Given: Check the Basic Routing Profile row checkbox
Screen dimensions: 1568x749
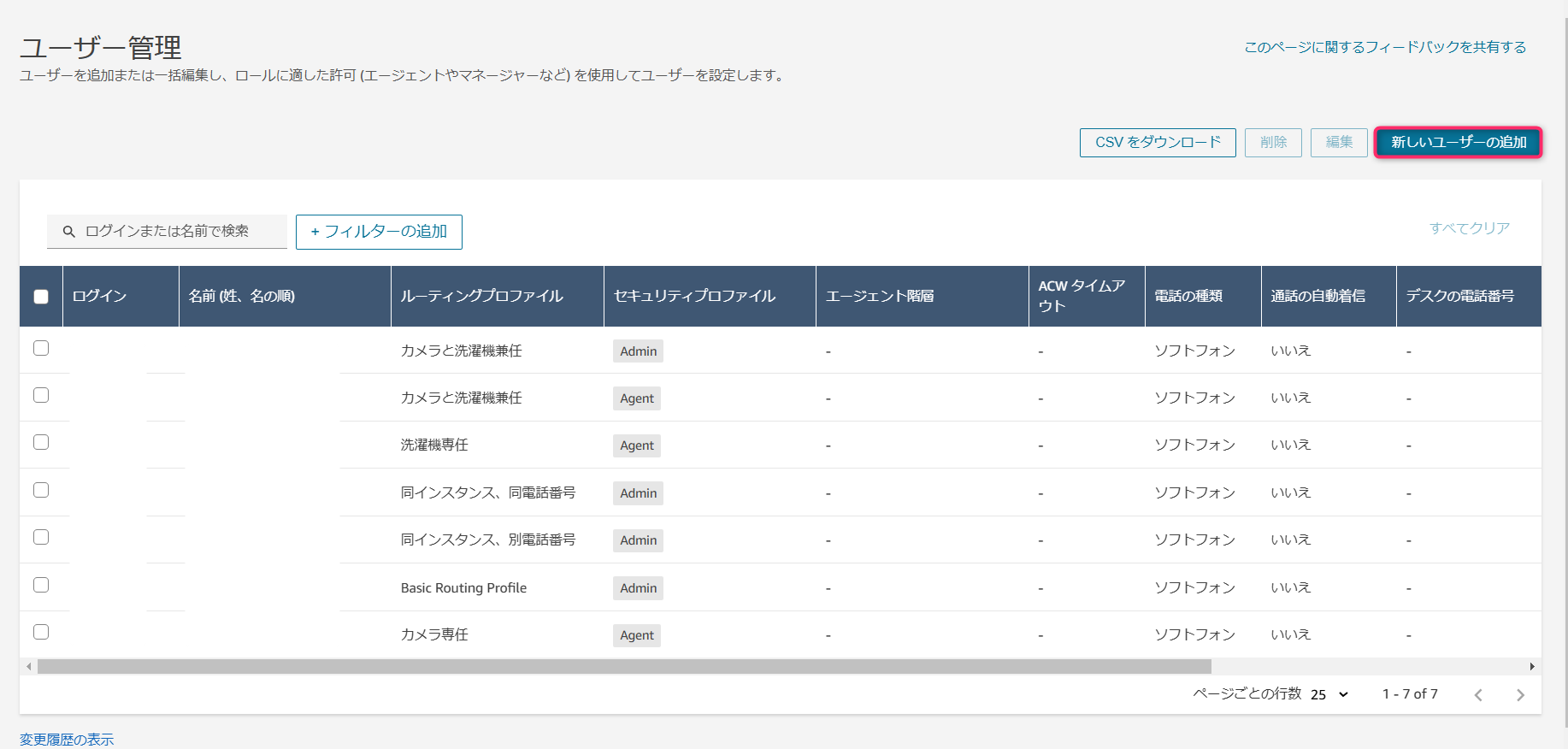Looking at the screenshot, I should pyautogui.click(x=41, y=585).
